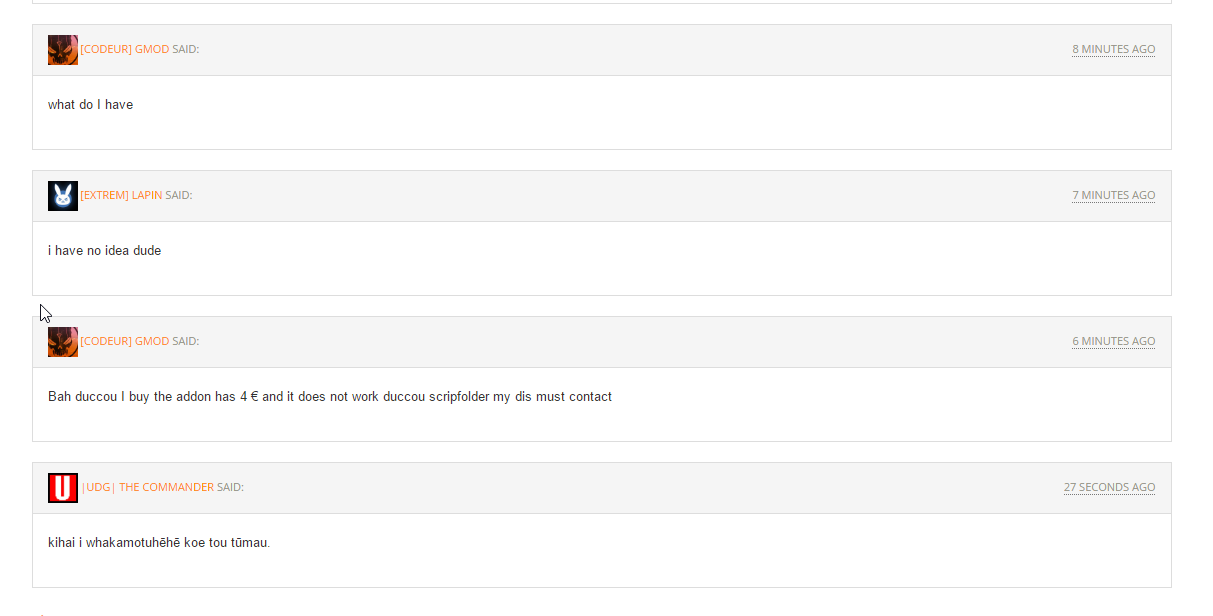Image resolution: width=1213 pixels, height=616 pixels.
Task: Open the |UDG| THE COMMANDER profile link
Action: click(x=148, y=487)
